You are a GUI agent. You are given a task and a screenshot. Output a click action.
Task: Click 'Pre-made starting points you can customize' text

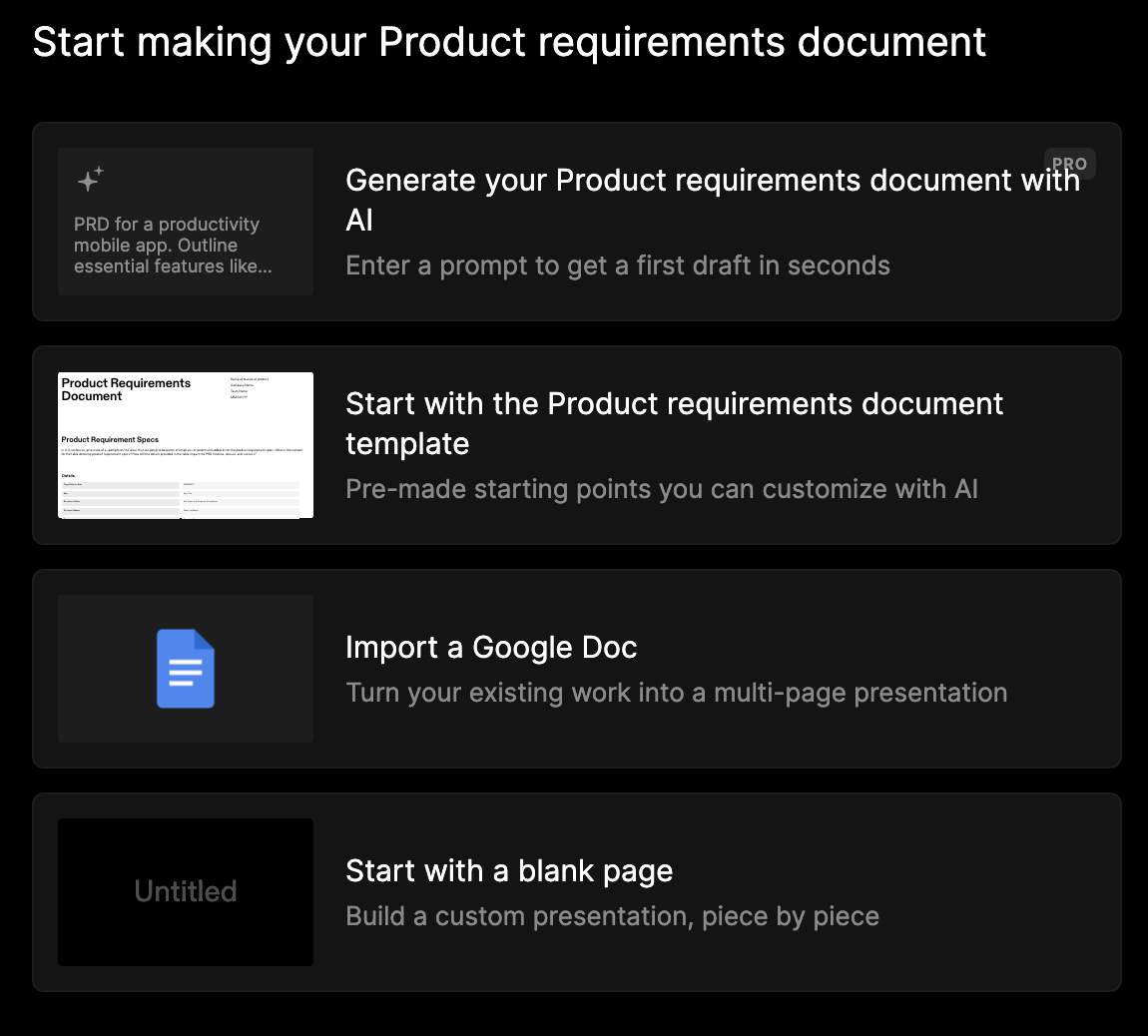click(661, 489)
